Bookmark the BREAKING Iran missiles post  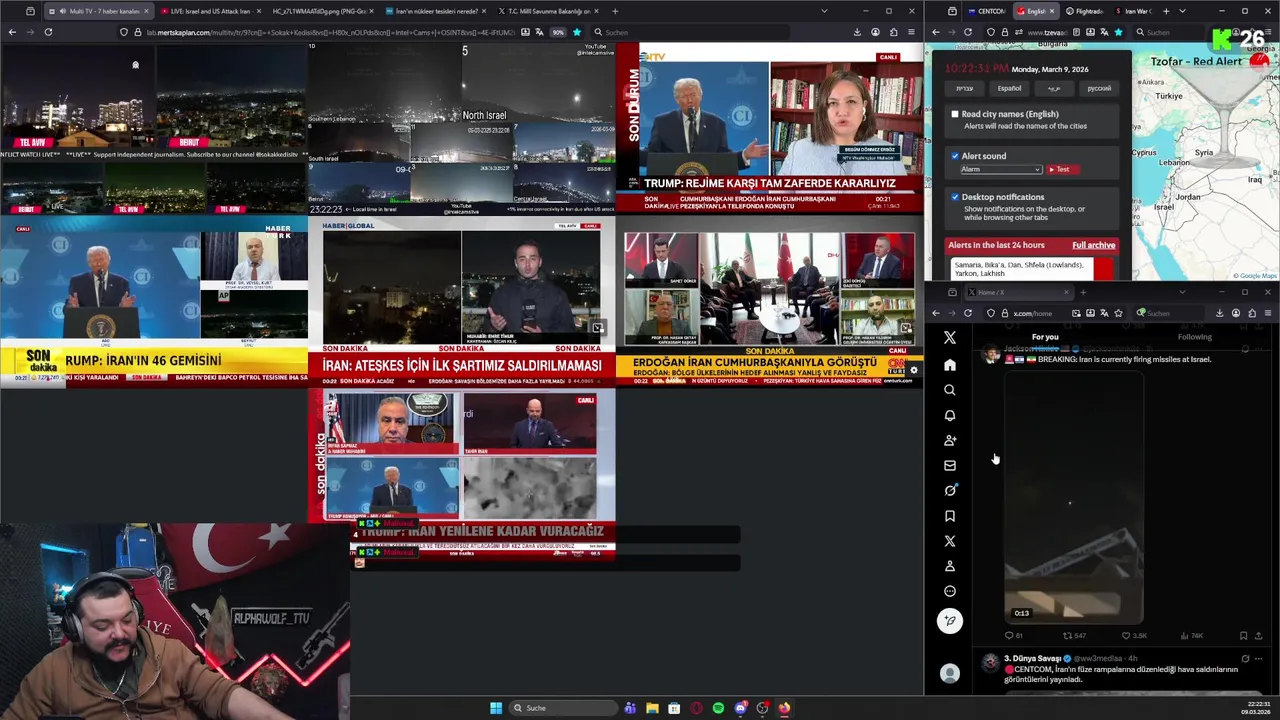pyautogui.click(x=1243, y=636)
